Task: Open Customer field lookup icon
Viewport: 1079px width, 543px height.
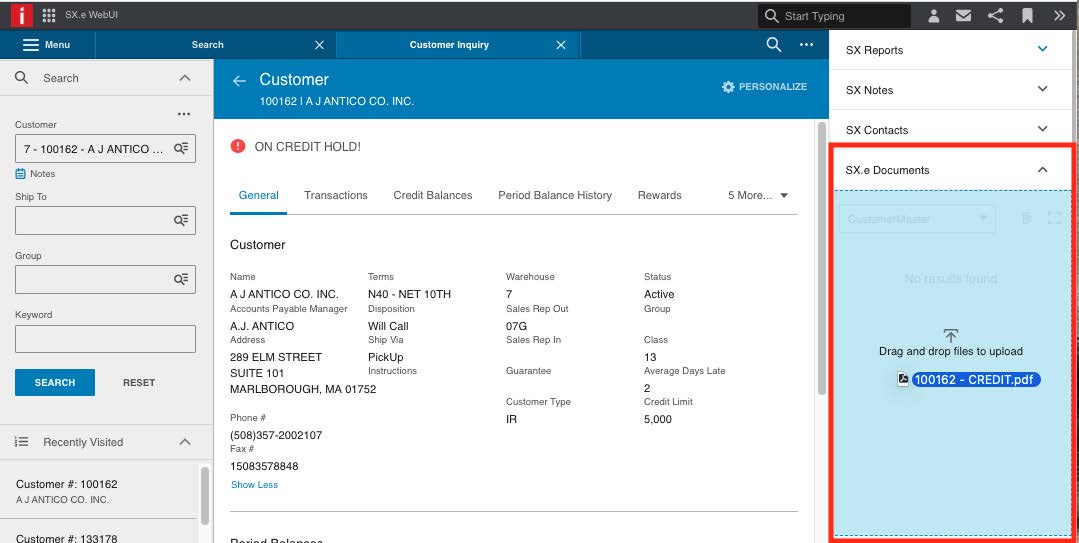Action: pyautogui.click(x=181, y=149)
